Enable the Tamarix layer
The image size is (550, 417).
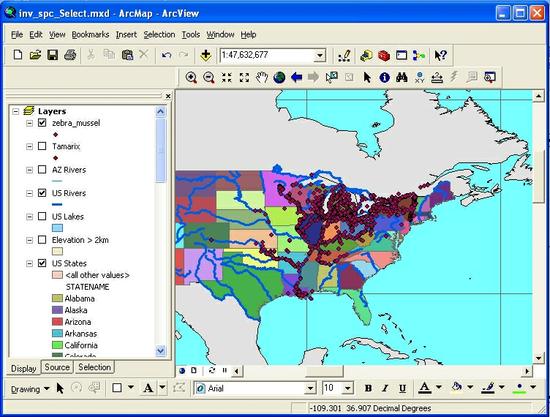[x=42, y=146]
